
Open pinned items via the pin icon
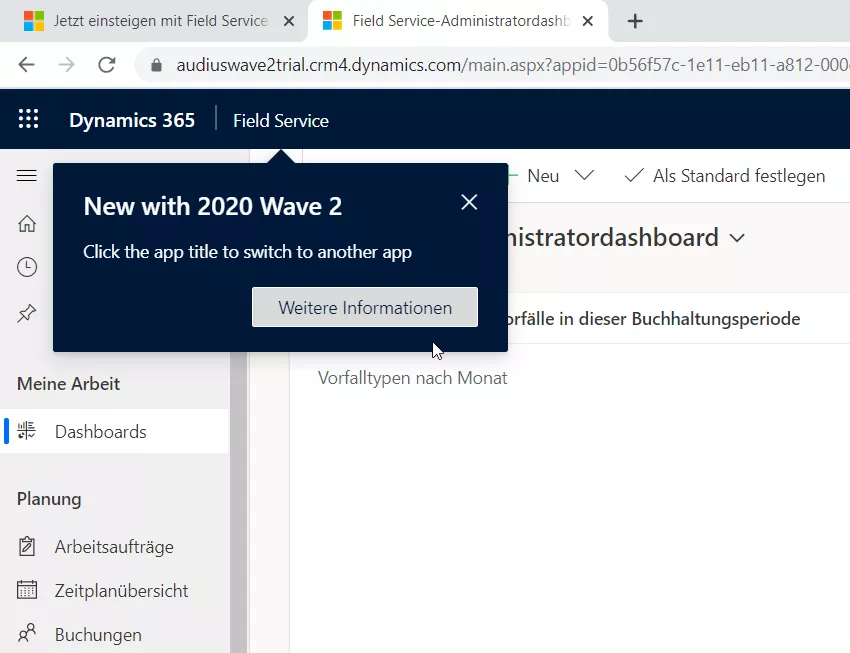pos(27,314)
